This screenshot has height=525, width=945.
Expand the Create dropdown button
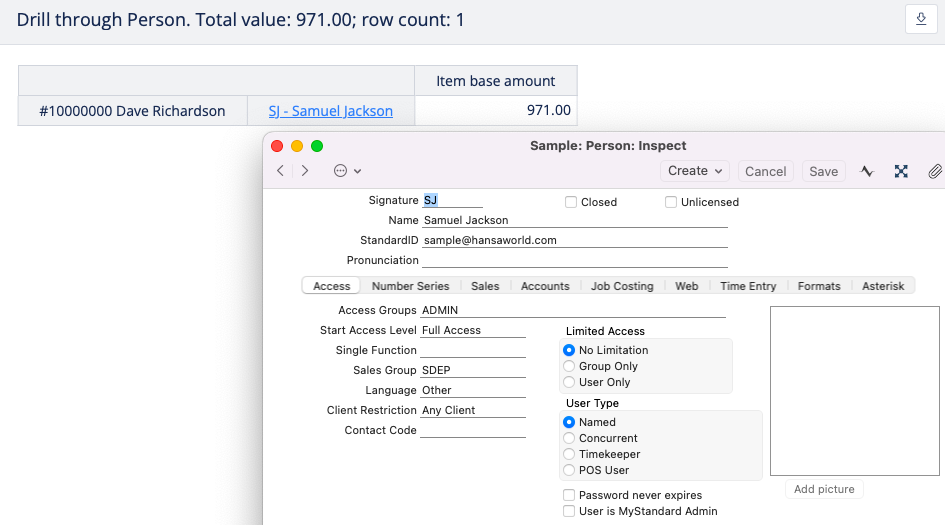click(696, 171)
